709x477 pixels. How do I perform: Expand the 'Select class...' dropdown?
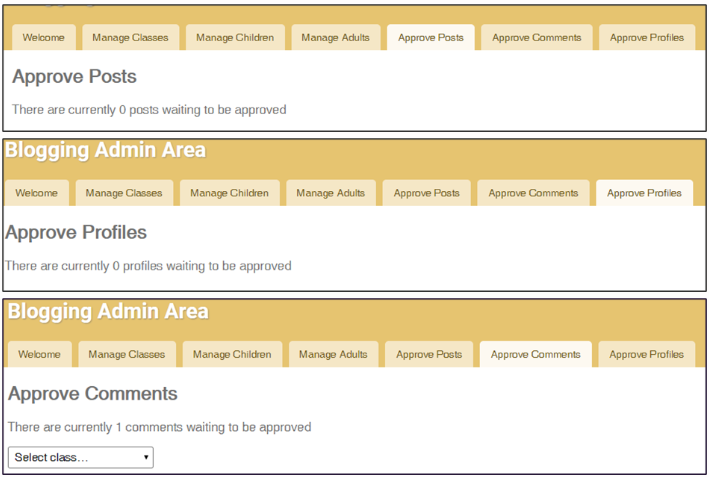80,457
